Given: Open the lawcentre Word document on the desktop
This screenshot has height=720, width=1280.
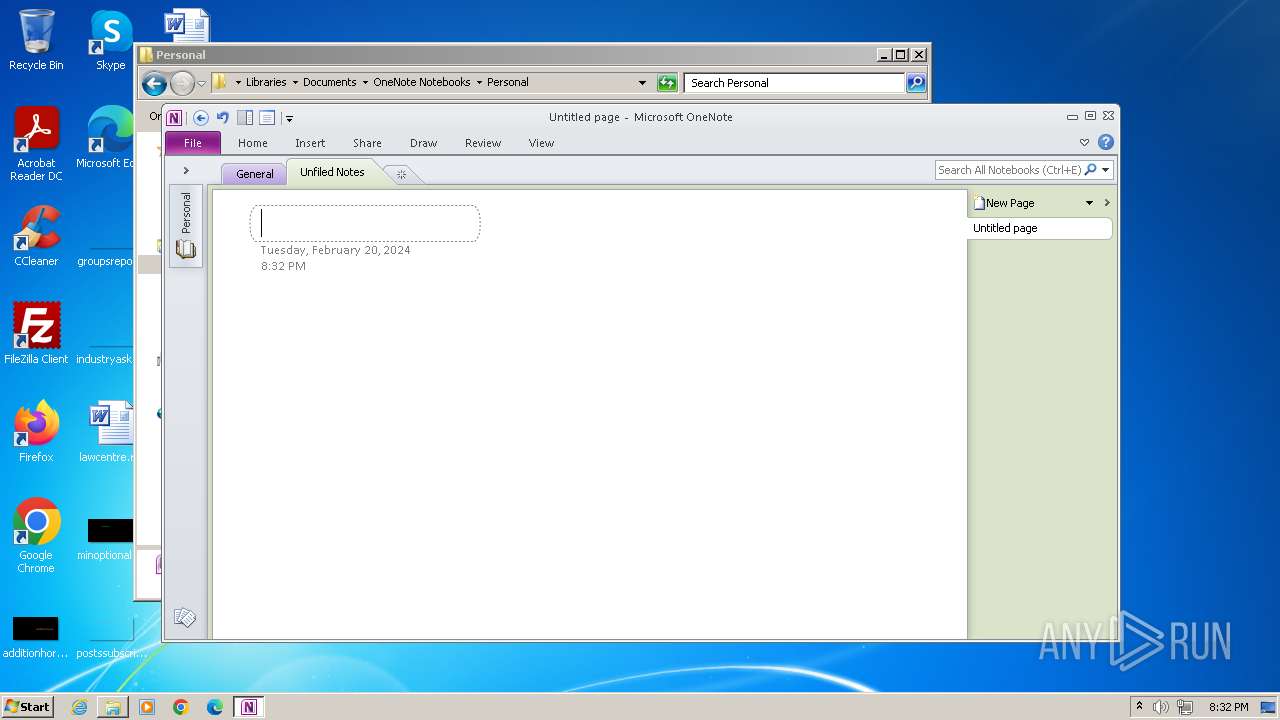Looking at the screenshot, I should 106,432.
